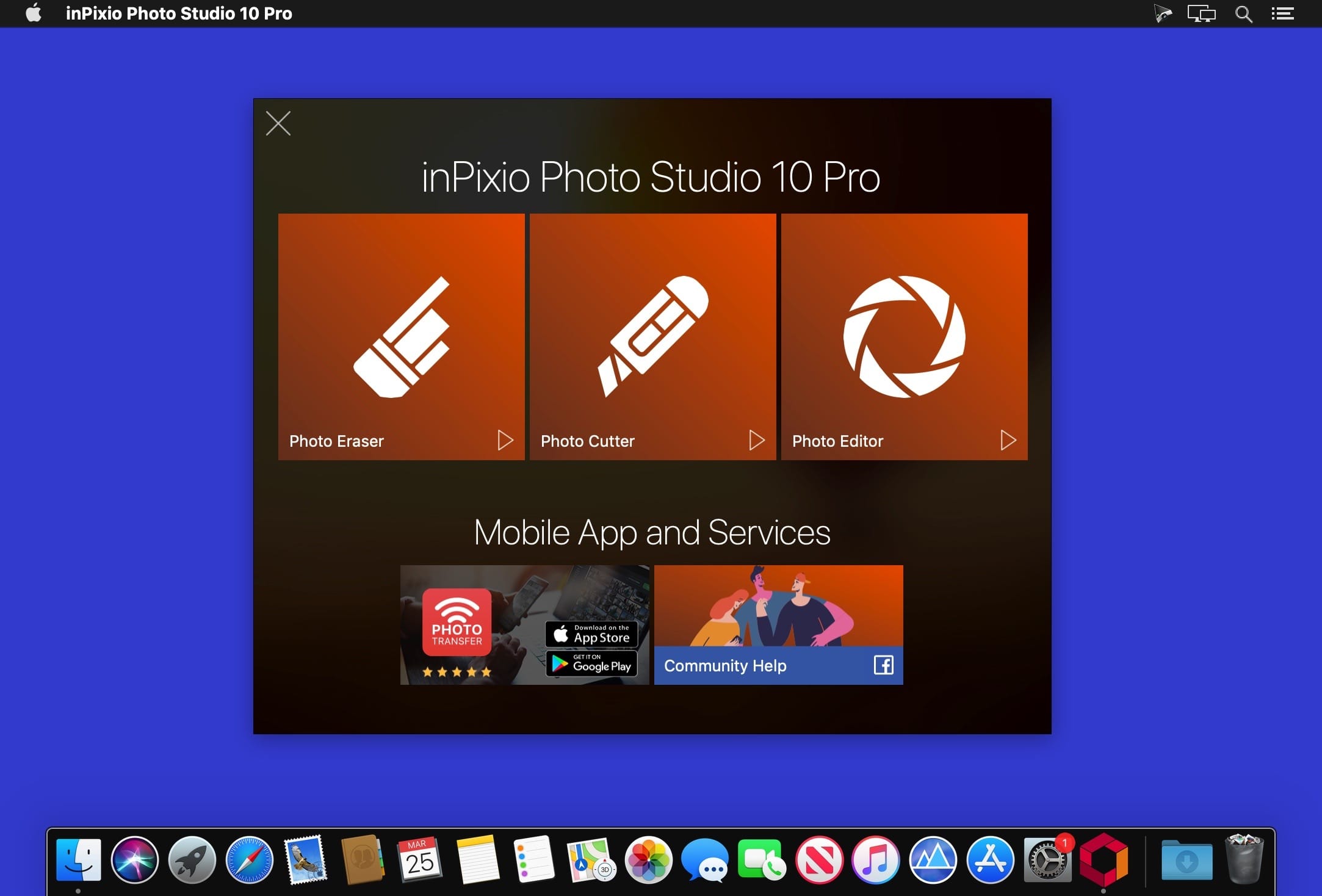Open the Photo Transfer app logo
The width and height of the screenshot is (1322, 896).
point(457,622)
